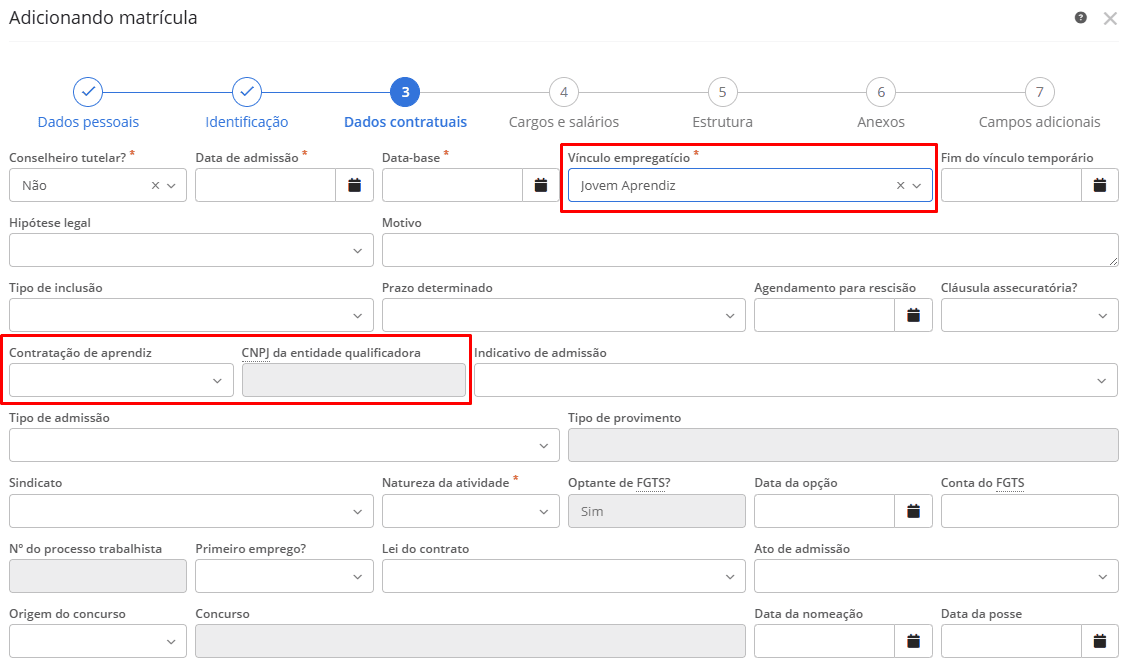1128x668 pixels.
Task: Open calendar for Data da opção
Action: [x=913, y=511]
